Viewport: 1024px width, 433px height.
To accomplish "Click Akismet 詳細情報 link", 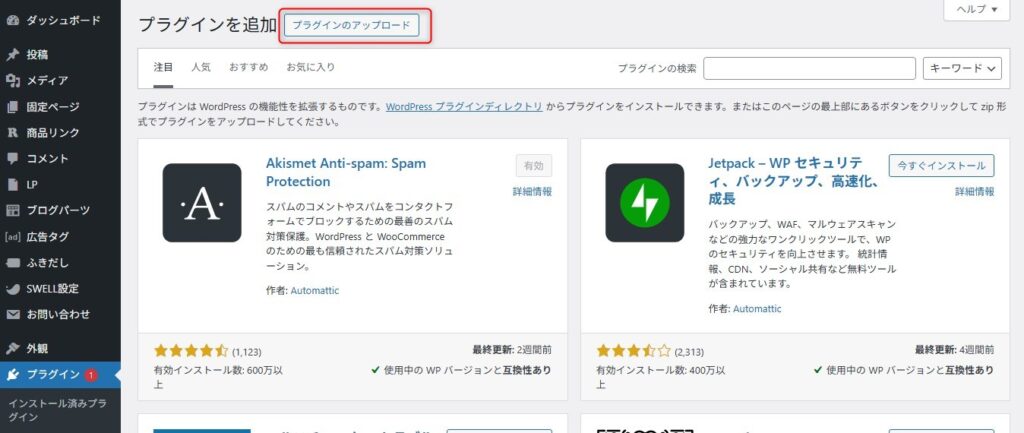I will 532,191.
